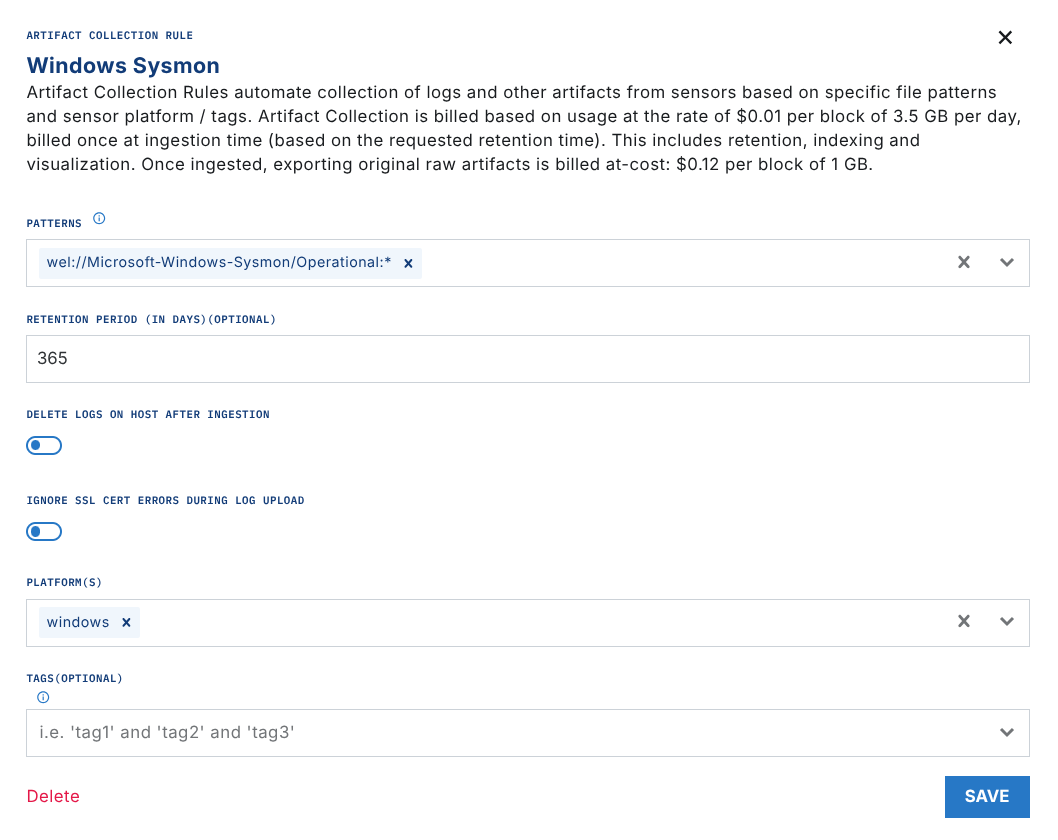1058x840 pixels.
Task: Remove the windows platform chip
Action: (126, 622)
